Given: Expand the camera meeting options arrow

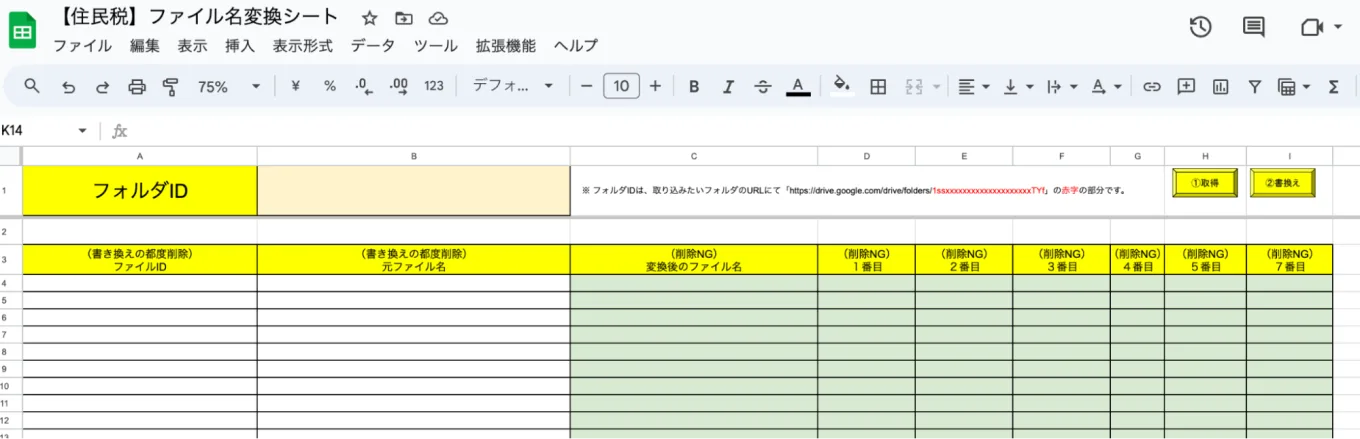Looking at the screenshot, I should point(1338,28).
